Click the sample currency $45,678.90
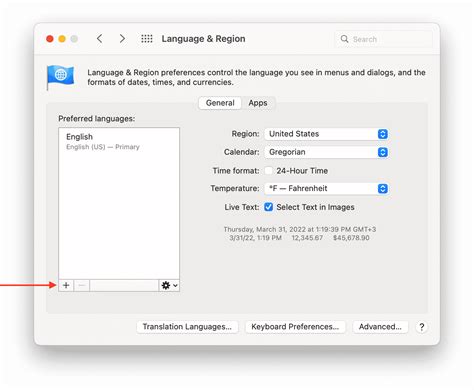The width and height of the screenshot is (474, 390). (x=351, y=238)
